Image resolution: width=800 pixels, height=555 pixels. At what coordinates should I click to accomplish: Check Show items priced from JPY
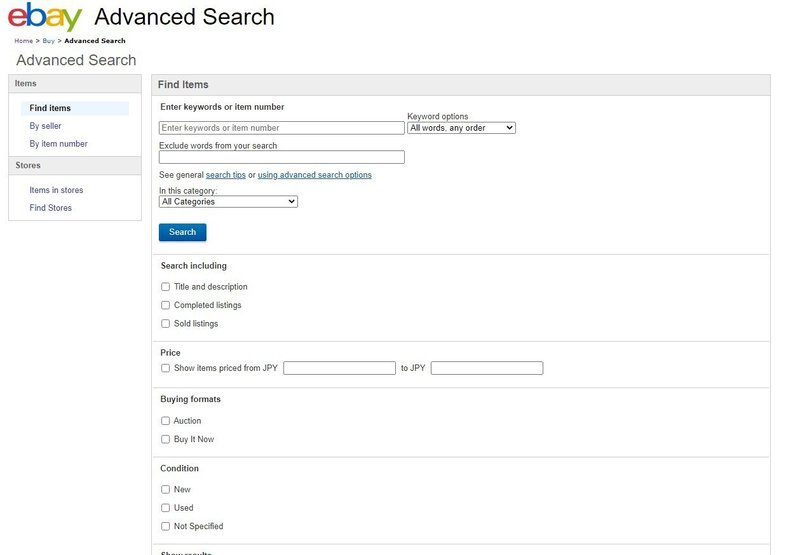click(165, 368)
